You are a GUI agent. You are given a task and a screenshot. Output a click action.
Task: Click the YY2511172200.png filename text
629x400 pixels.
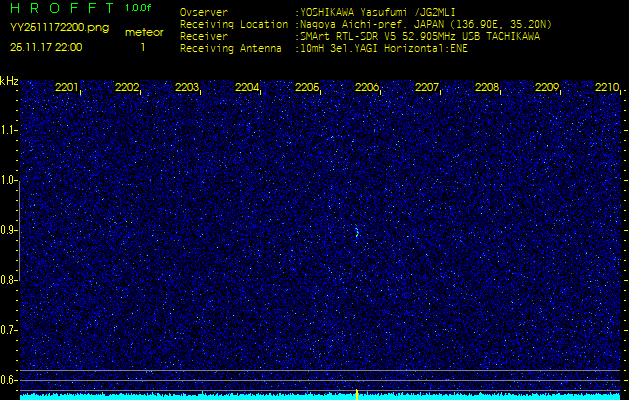[x=59, y=28]
